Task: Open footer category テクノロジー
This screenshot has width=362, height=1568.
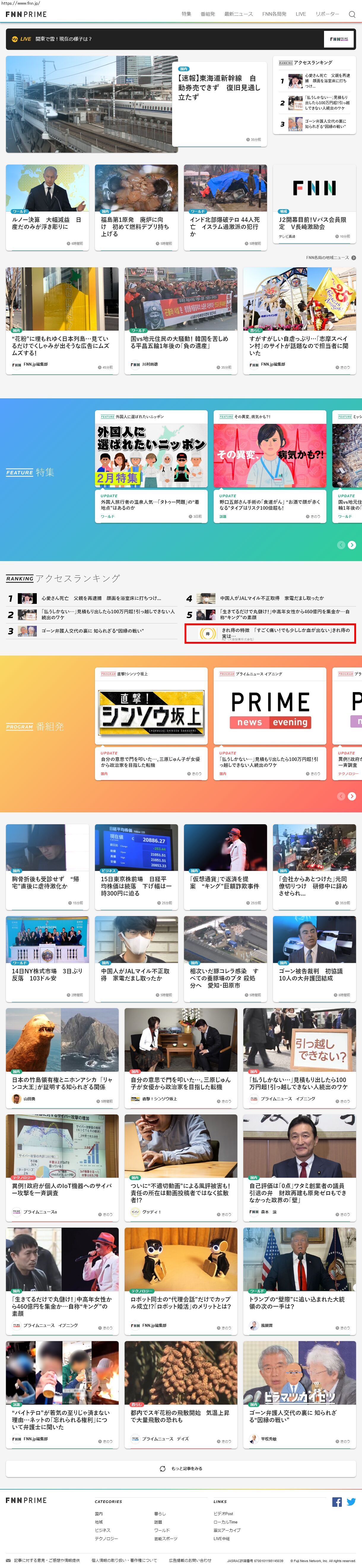Action: pos(106,1538)
